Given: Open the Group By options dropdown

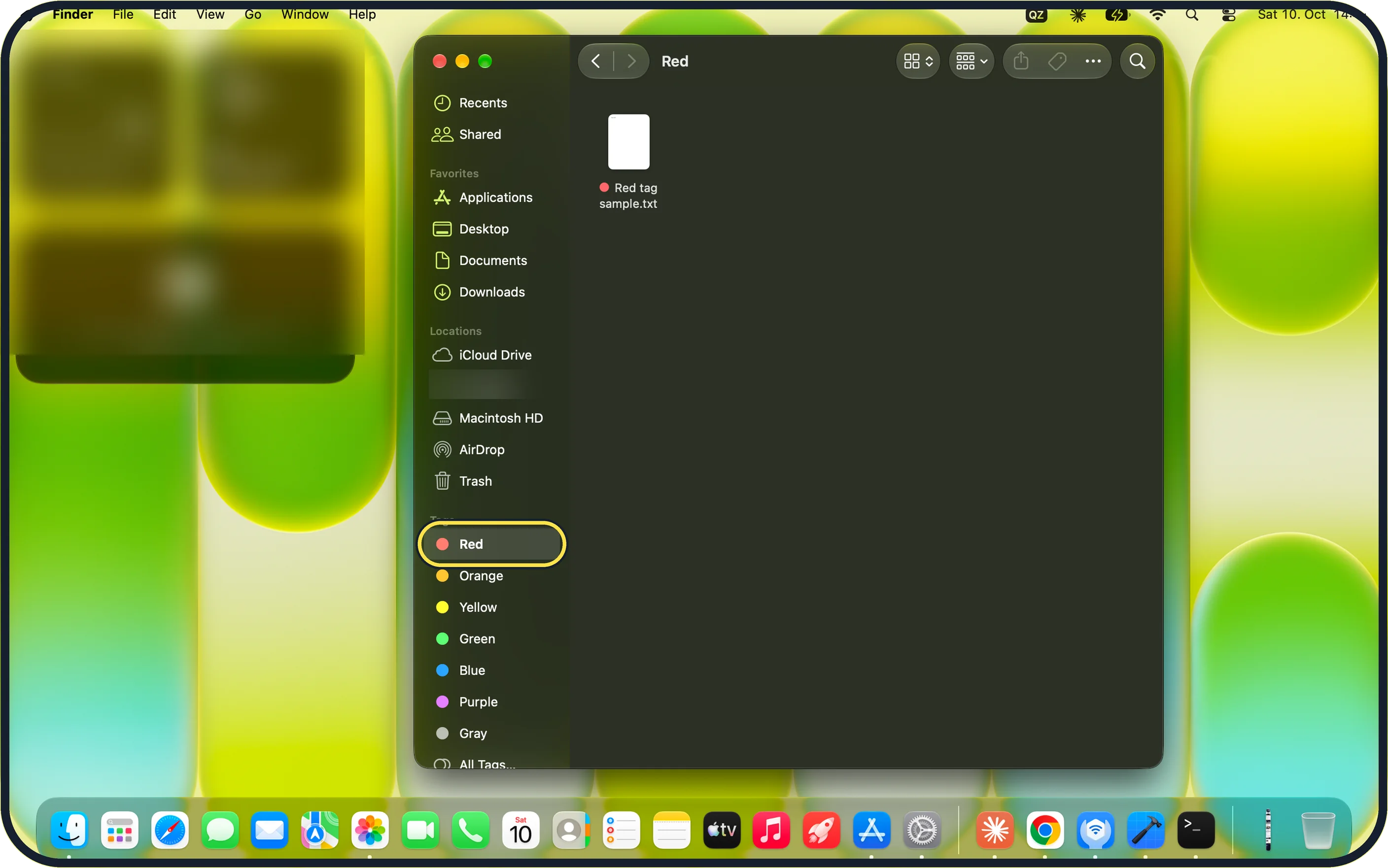Looking at the screenshot, I should (x=971, y=62).
